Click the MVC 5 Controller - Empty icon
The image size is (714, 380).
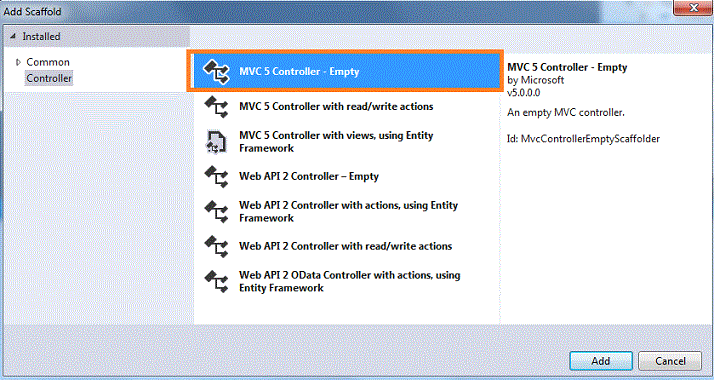(216, 72)
